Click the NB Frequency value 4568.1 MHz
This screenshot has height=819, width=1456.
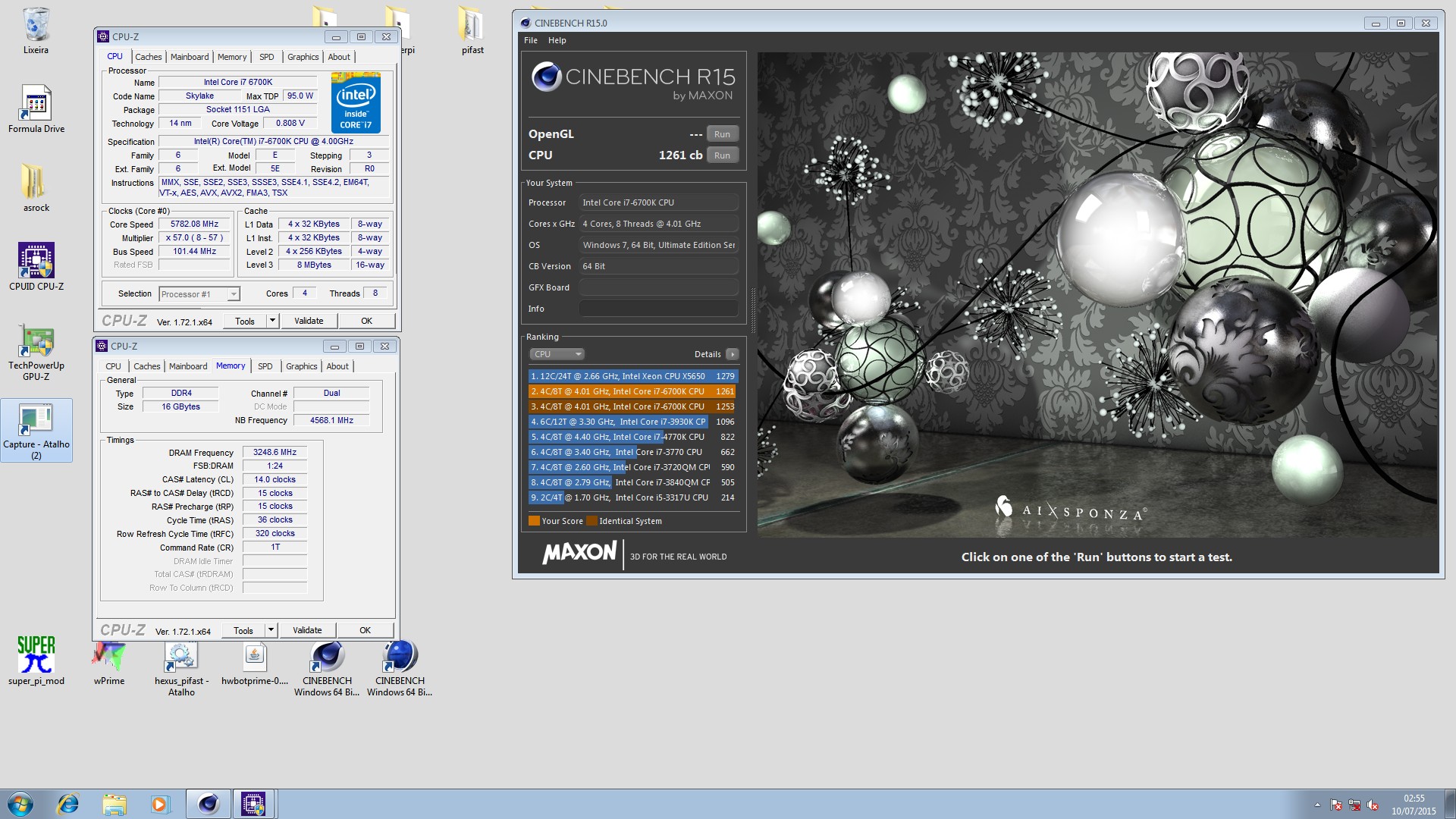(331, 420)
